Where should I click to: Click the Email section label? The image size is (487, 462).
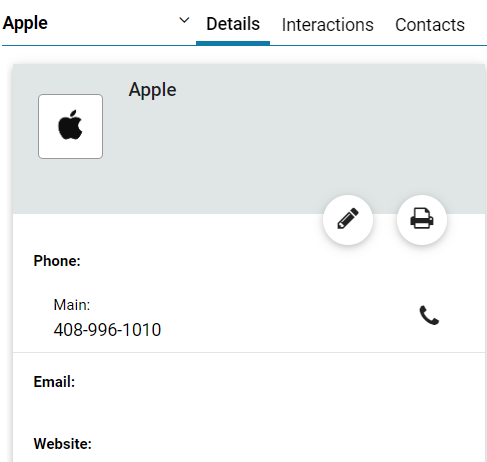(54, 382)
